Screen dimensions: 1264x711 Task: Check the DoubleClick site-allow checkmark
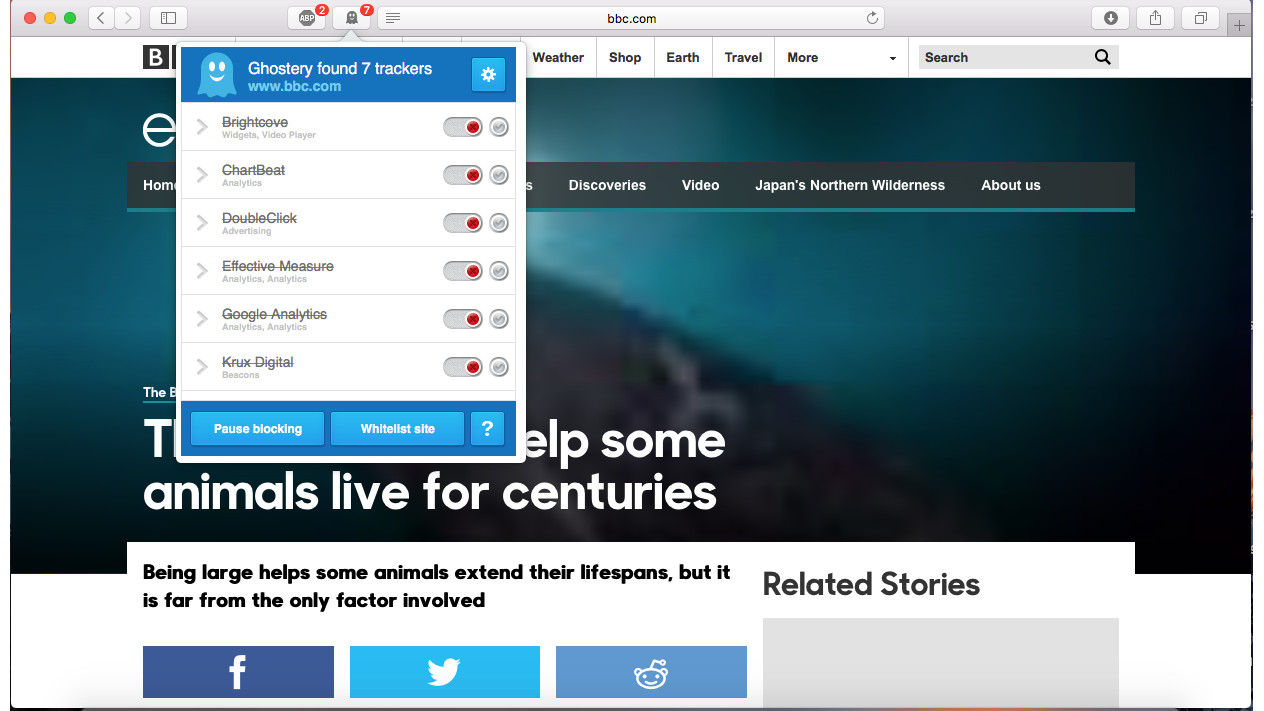tap(499, 223)
